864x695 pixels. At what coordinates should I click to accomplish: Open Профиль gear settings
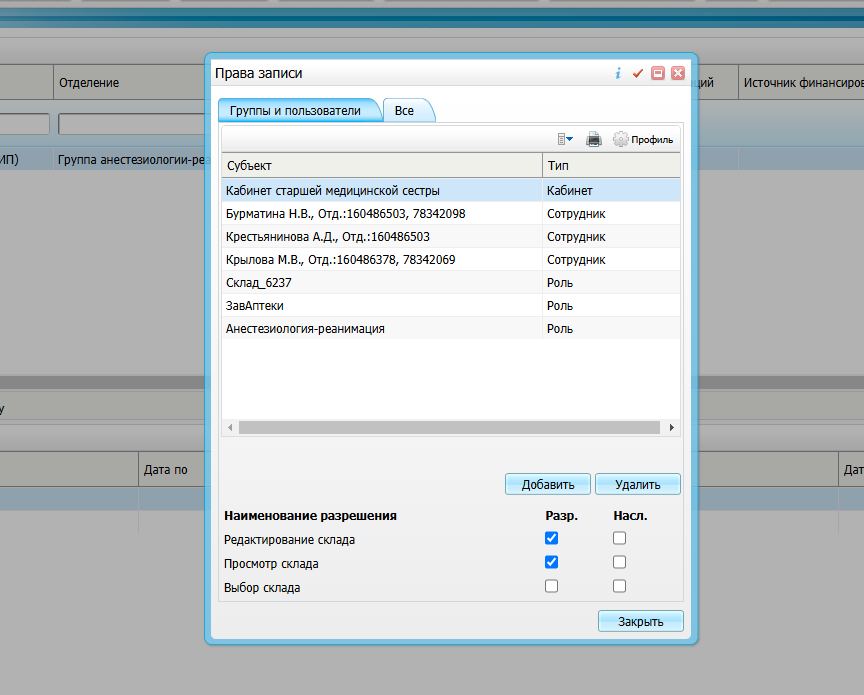643,140
